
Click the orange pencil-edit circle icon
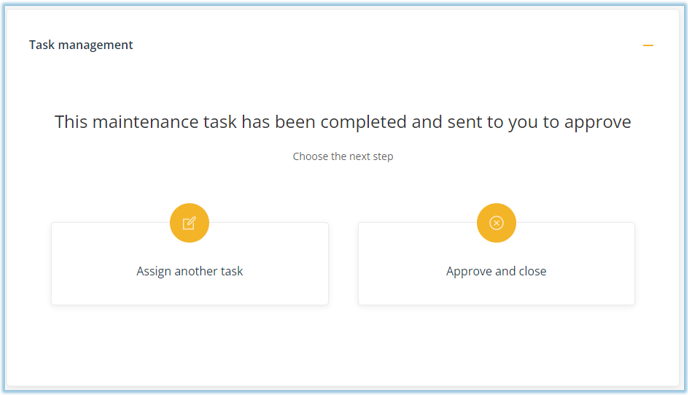pyautogui.click(x=189, y=223)
